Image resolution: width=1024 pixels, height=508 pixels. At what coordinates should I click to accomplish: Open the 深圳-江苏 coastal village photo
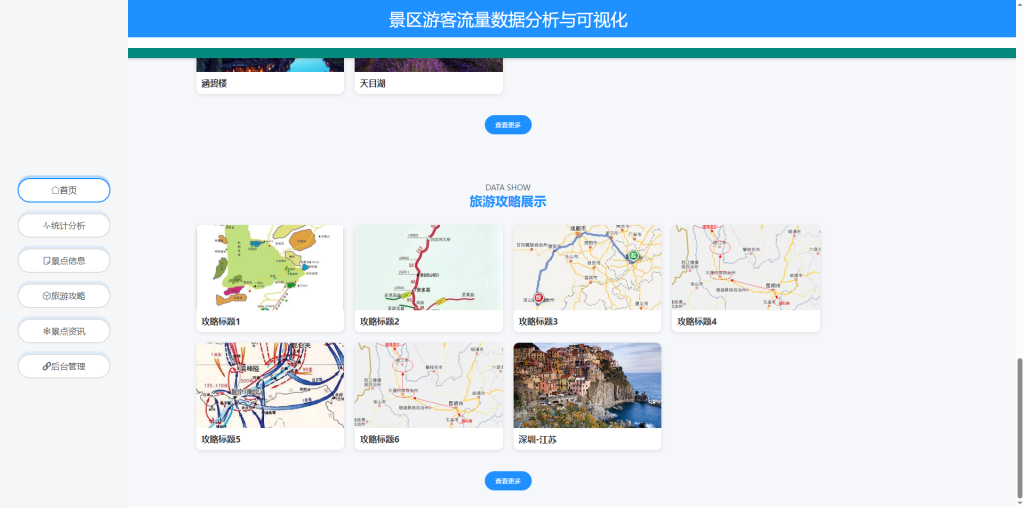click(587, 385)
